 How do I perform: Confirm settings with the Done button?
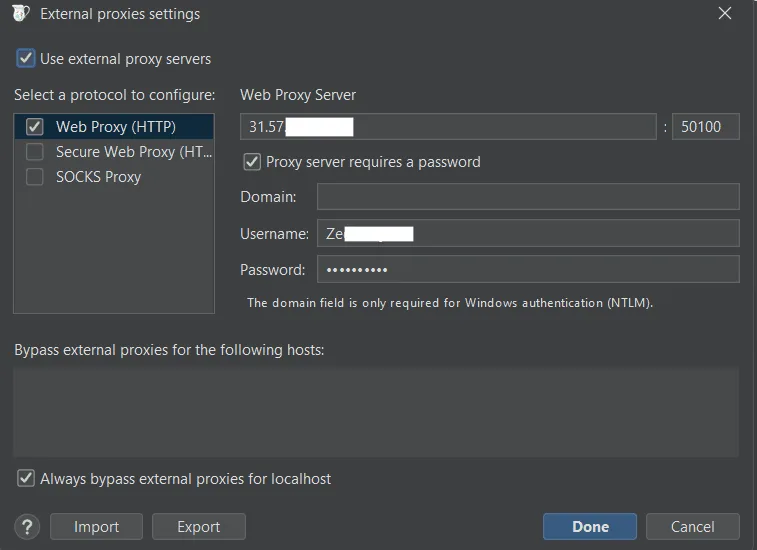tap(590, 526)
